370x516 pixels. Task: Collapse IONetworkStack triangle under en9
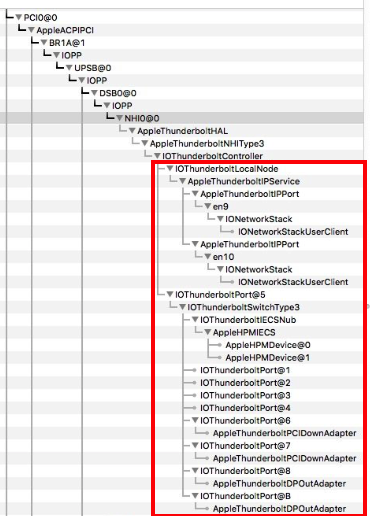click(220, 219)
